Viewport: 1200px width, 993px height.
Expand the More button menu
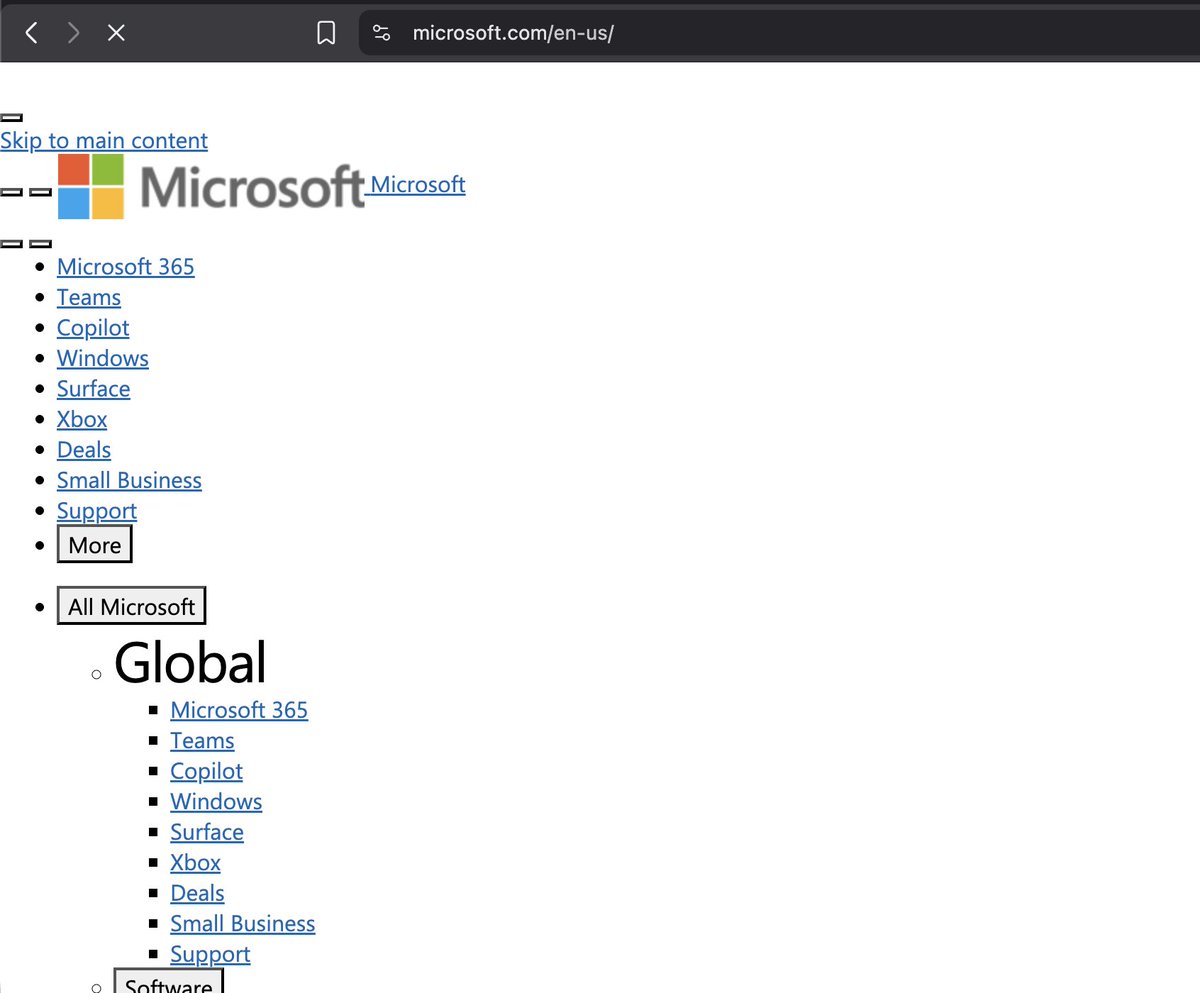click(x=95, y=545)
